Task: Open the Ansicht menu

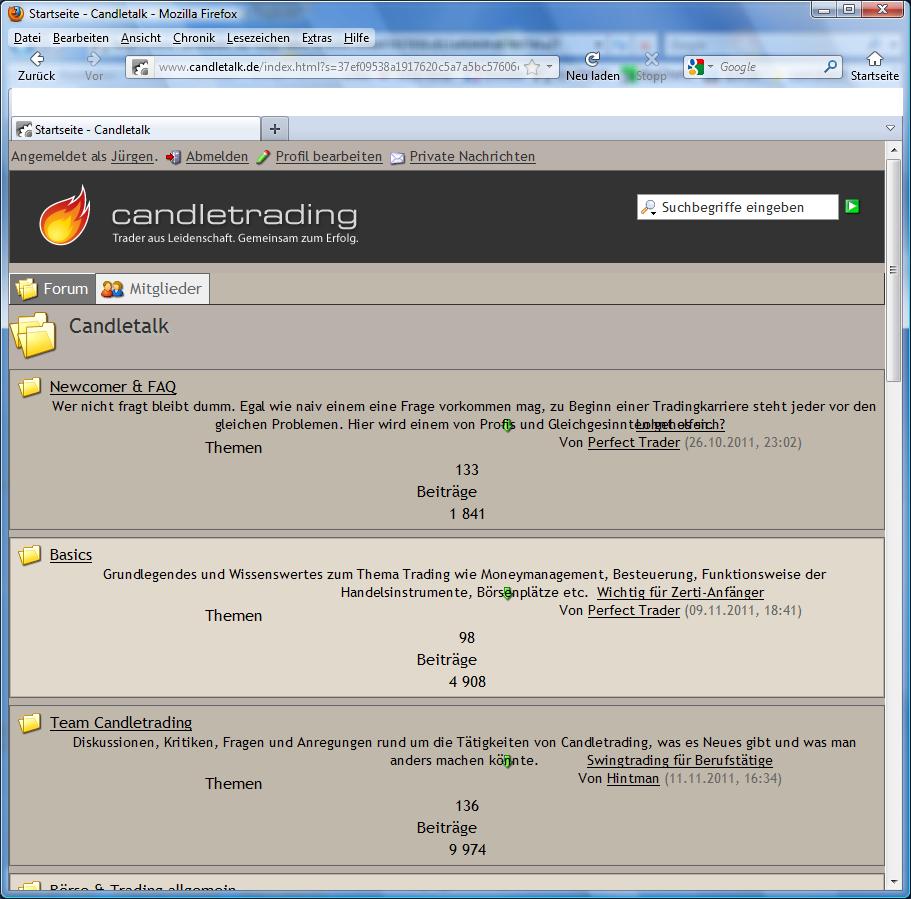Action: (x=141, y=38)
